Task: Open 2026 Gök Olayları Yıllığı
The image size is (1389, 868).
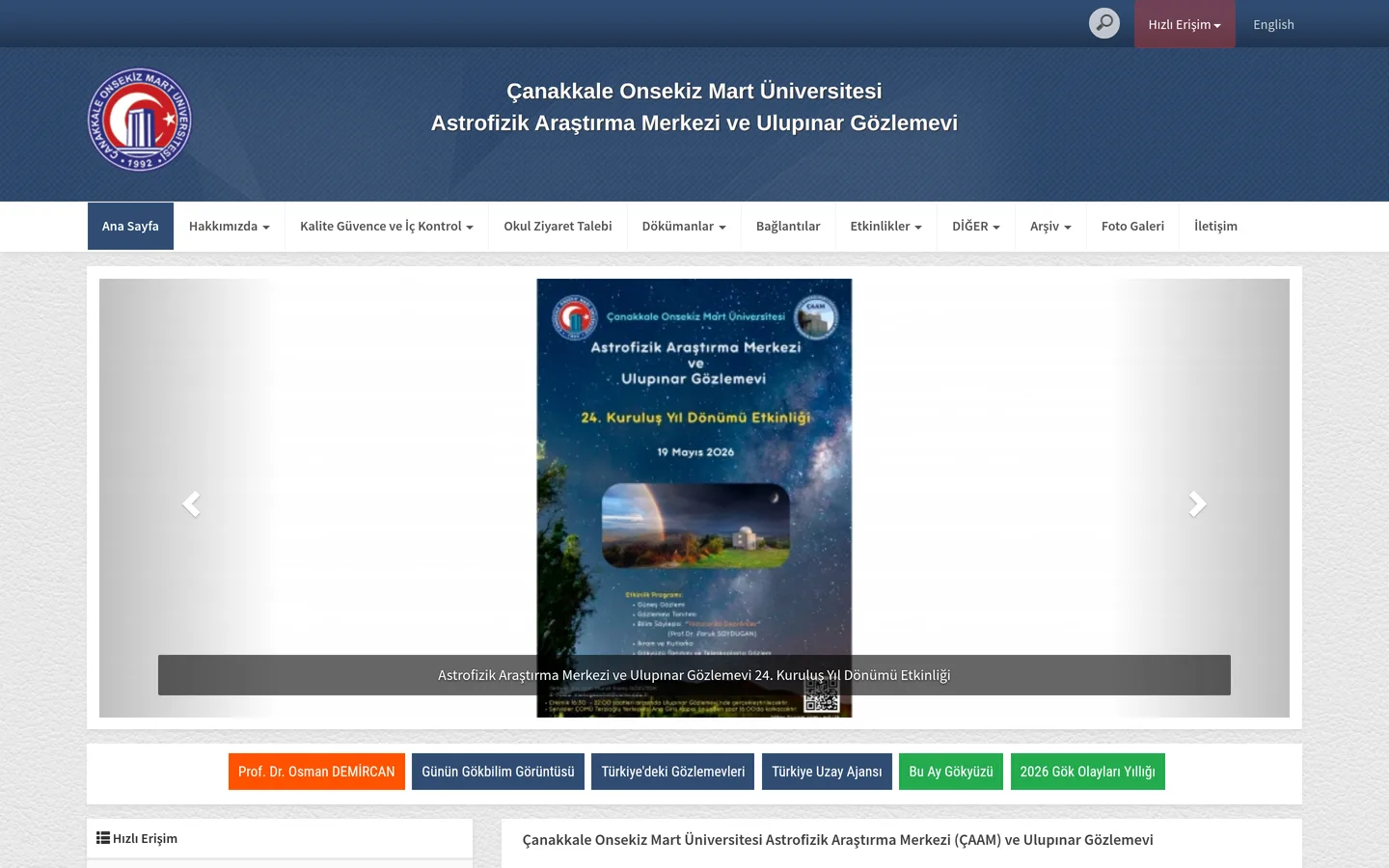Action: tap(1088, 772)
